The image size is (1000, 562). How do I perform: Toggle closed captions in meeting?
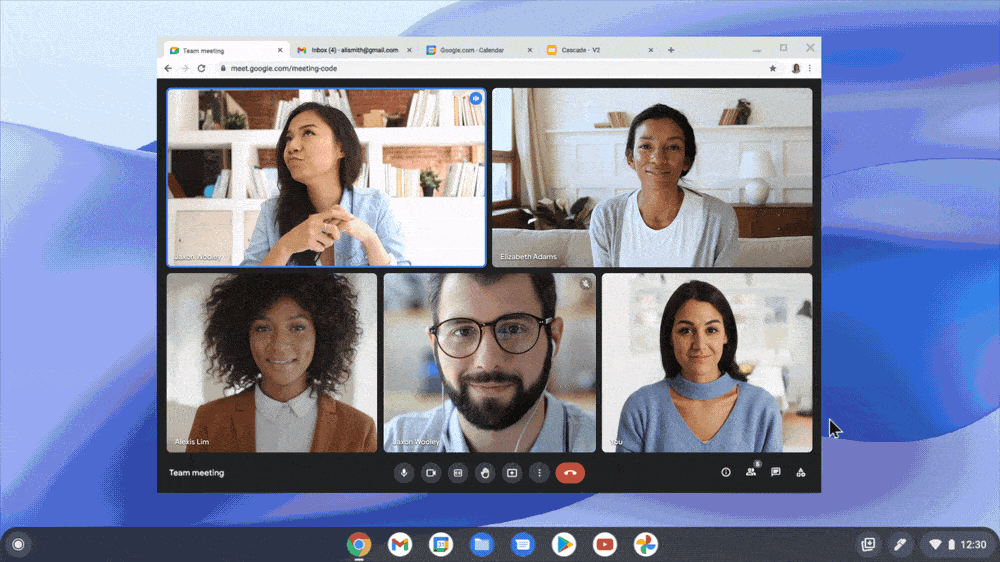click(x=458, y=473)
